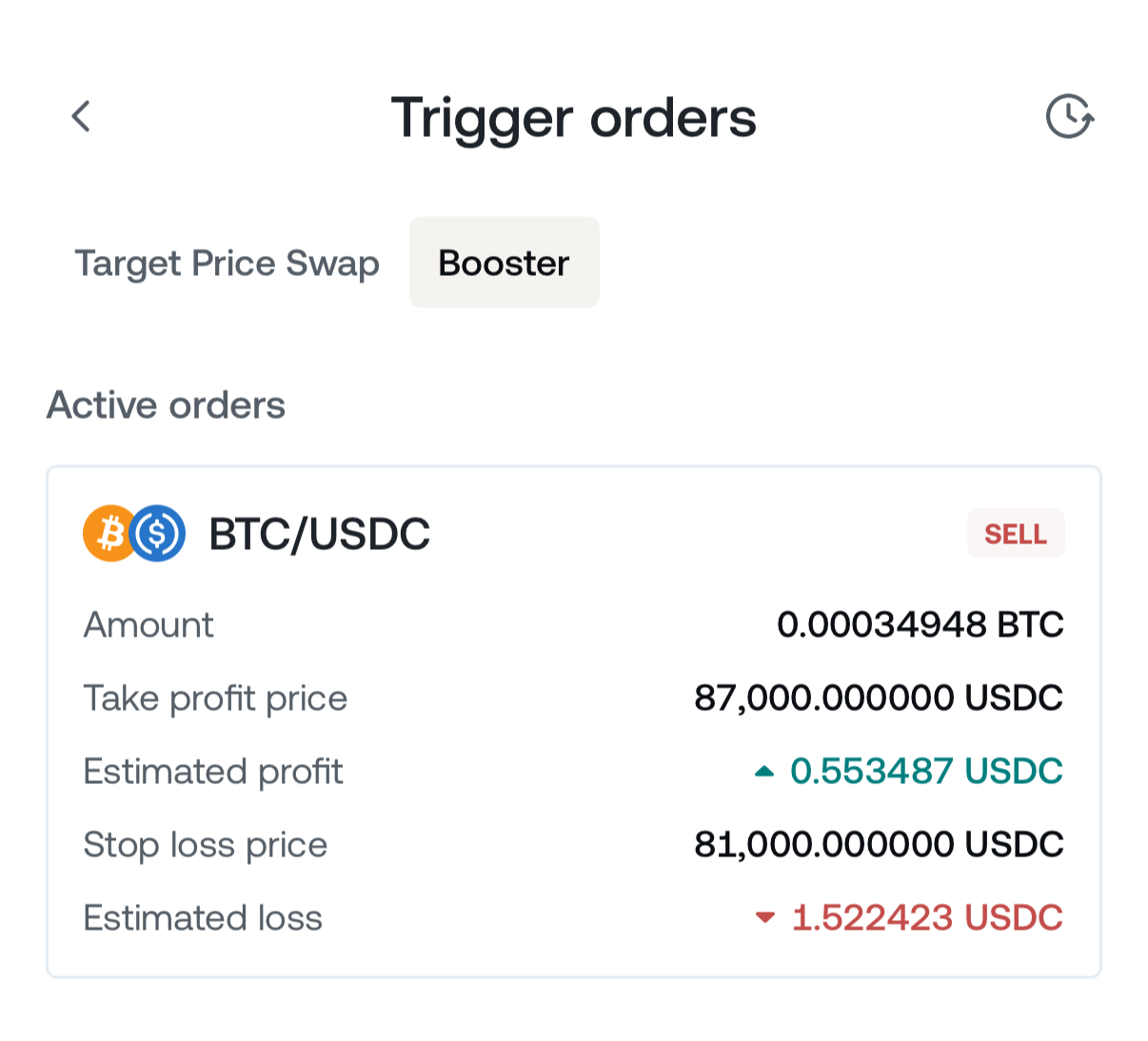The image size is (1148, 1041).
Task: Click the SELL badge on the order
Action: tap(1015, 534)
